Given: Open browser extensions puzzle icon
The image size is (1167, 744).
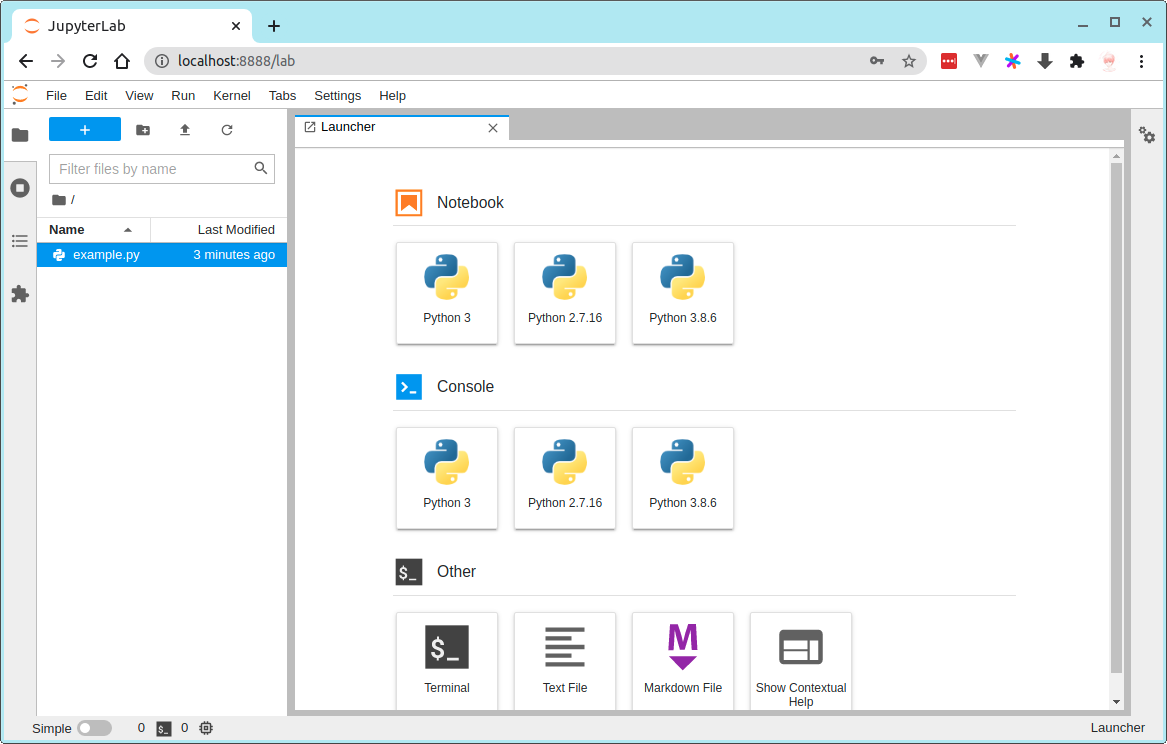Looking at the screenshot, I should [x=1077, y=61].
